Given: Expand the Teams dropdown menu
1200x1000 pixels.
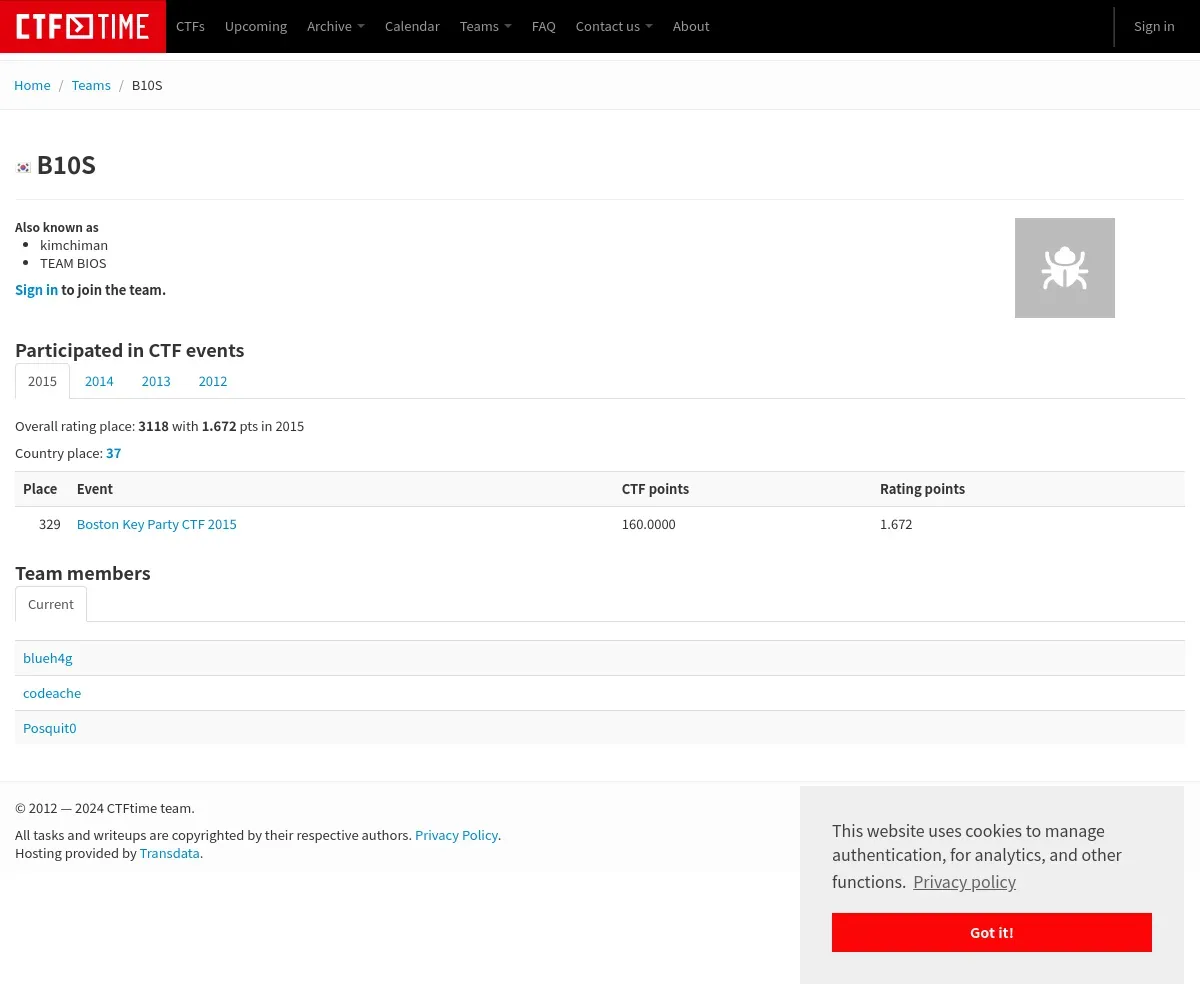Looking at the screenshot, I should point(486,26).
